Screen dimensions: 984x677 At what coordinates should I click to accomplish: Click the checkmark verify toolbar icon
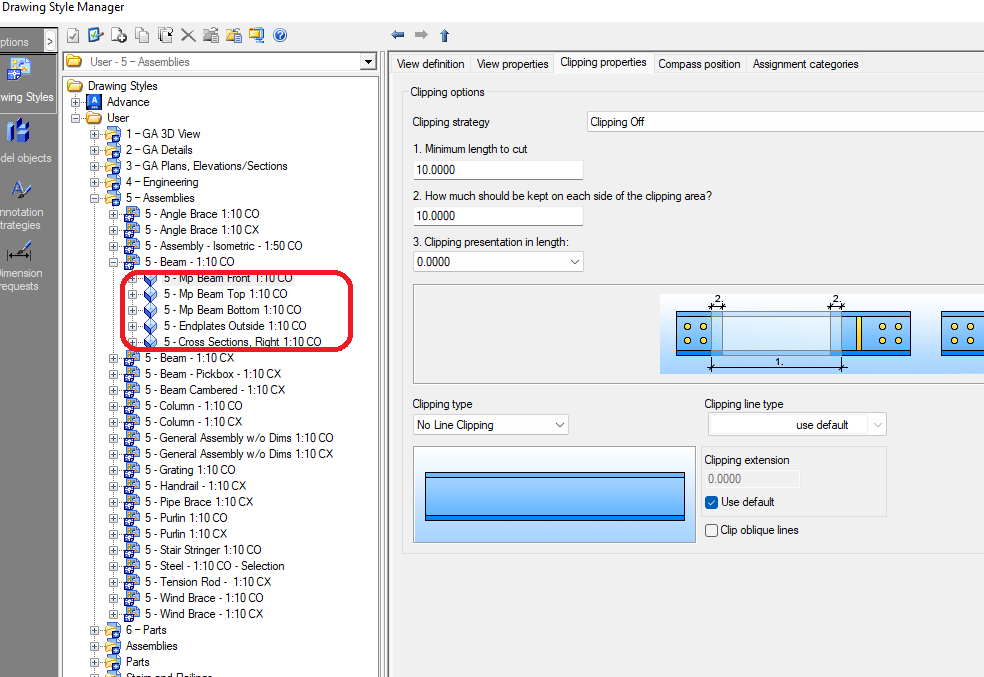[x=94, y=35]
